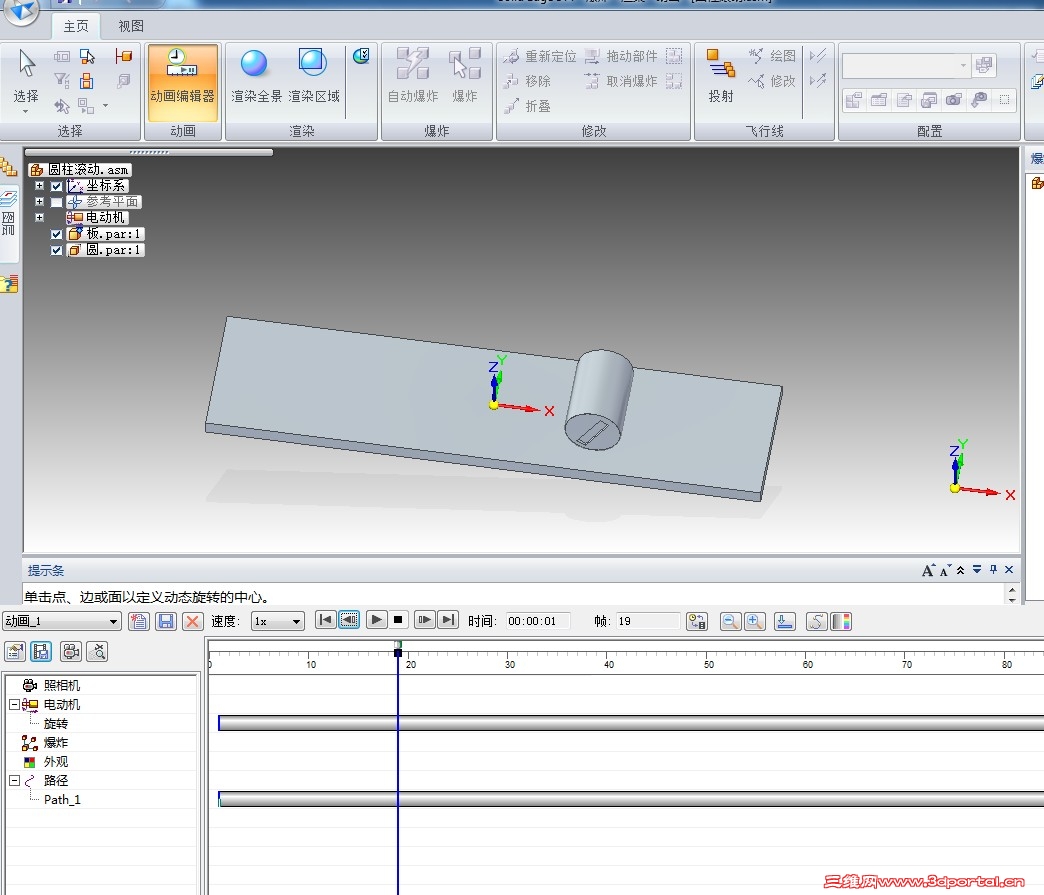The width and height of the screenshot is (1044, 895).
Task: Click the camera icon in 配置 group
Action: point(953,100)
